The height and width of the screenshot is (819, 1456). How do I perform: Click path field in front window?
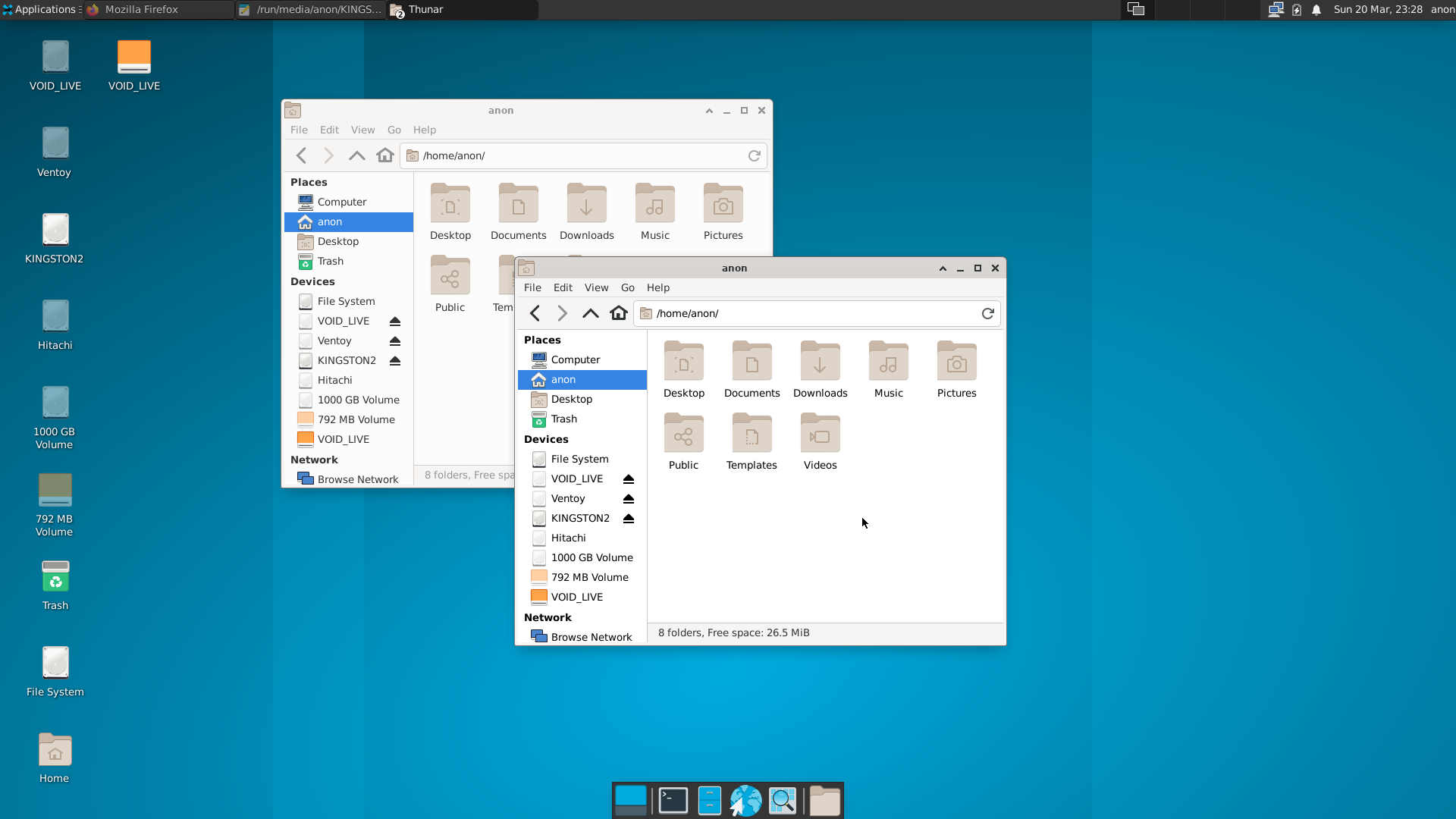pyautogui.click(x=816, y=313)
